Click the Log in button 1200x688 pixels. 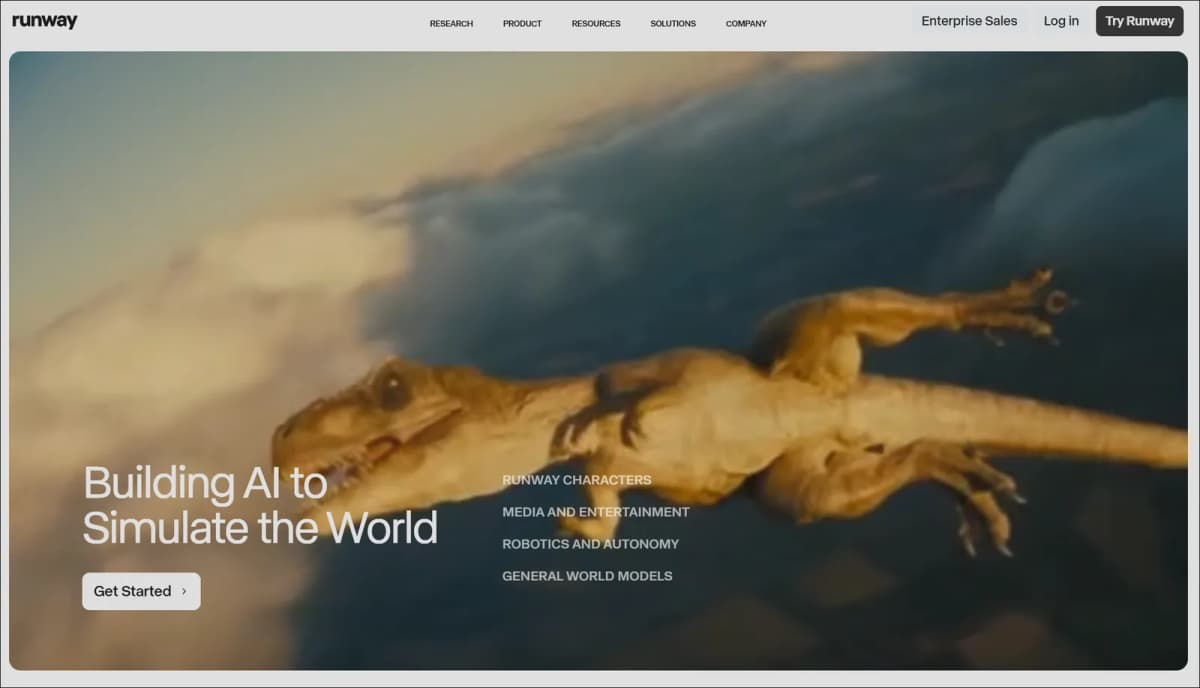pyautogui.click(x=1061, y=21)
